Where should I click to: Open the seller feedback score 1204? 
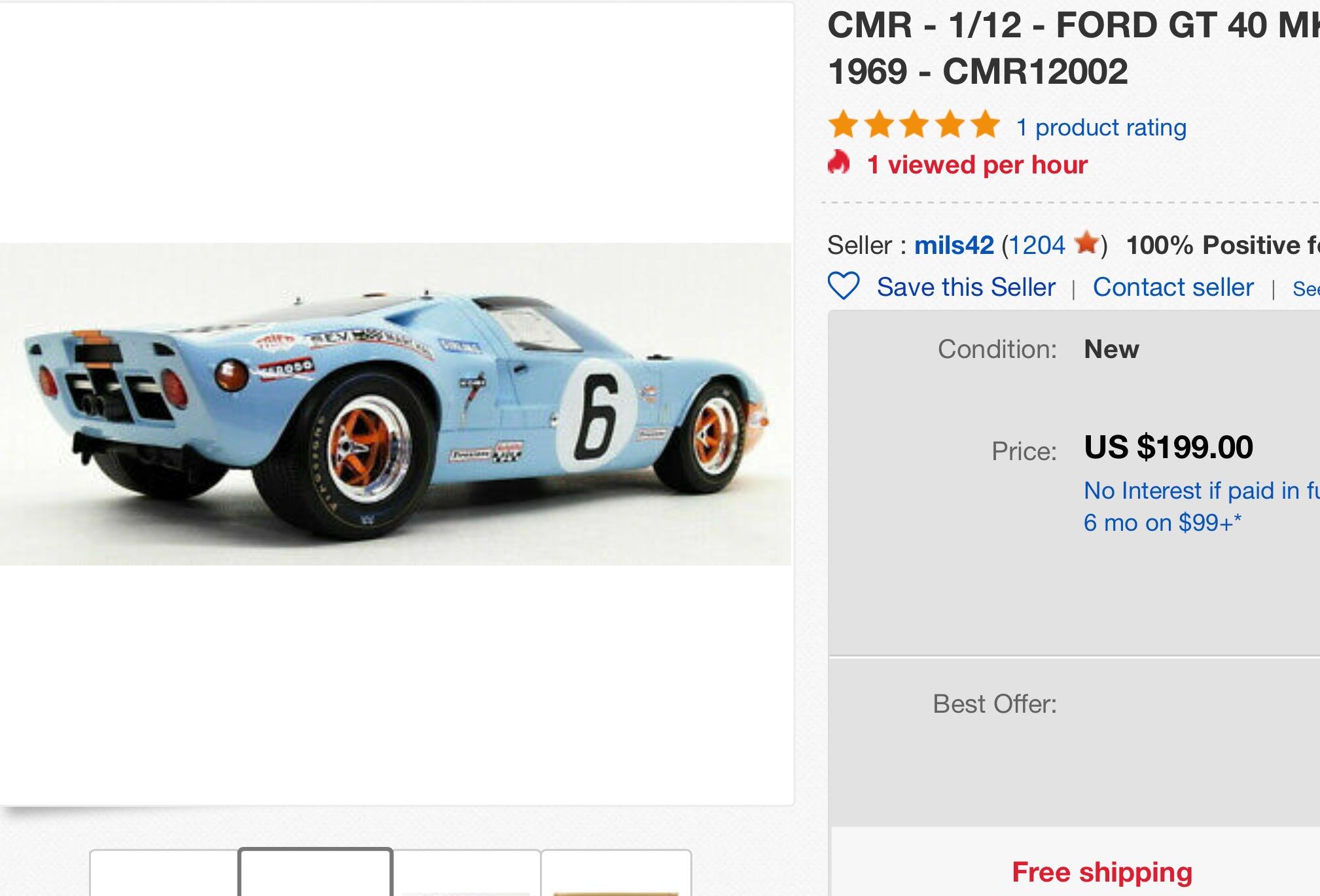click(1037, 245)
